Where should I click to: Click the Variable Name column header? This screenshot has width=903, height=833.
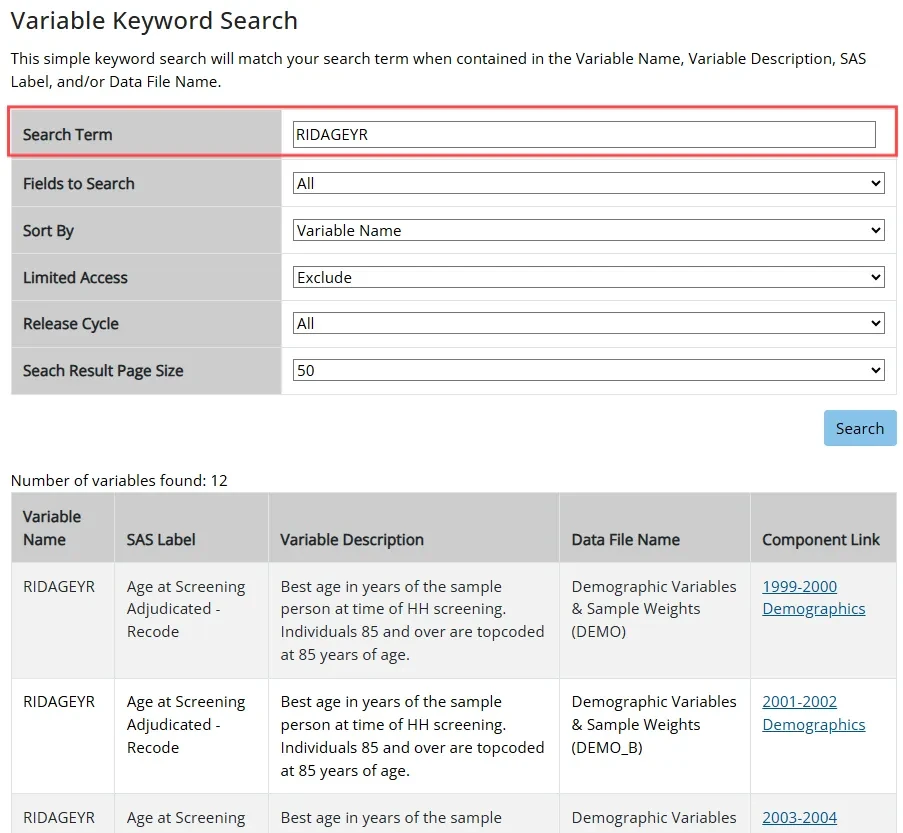coord(52,528)
